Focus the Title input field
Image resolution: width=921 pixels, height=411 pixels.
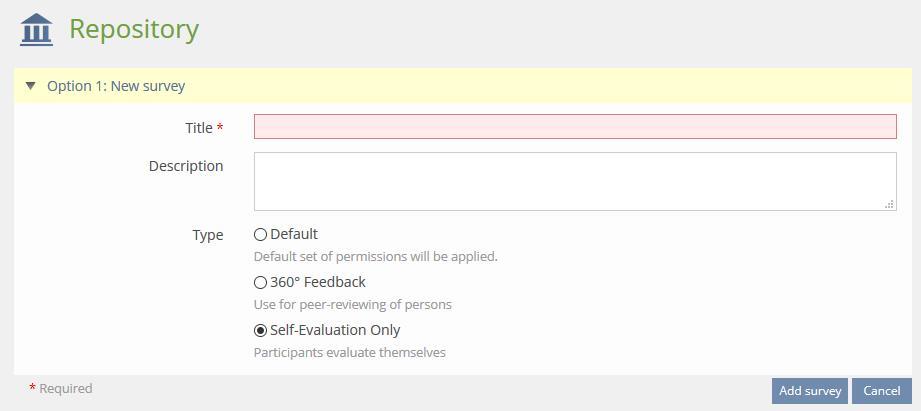point(575,126)
